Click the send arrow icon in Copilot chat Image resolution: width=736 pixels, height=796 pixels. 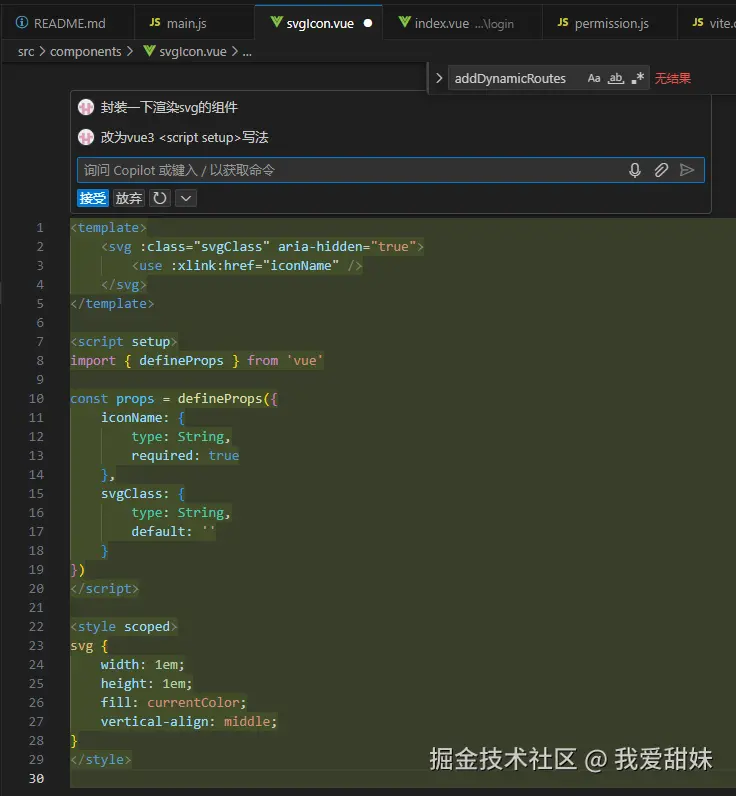687,171
